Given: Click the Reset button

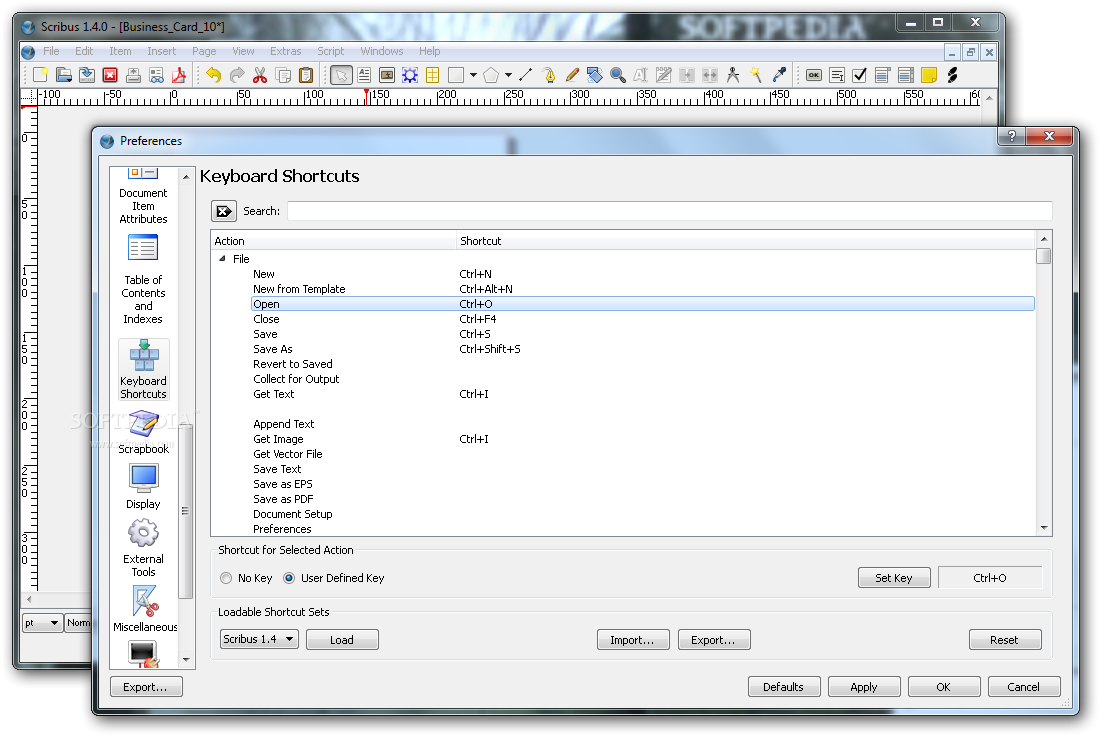Looking at the screenshot, I should point(1005,639).
